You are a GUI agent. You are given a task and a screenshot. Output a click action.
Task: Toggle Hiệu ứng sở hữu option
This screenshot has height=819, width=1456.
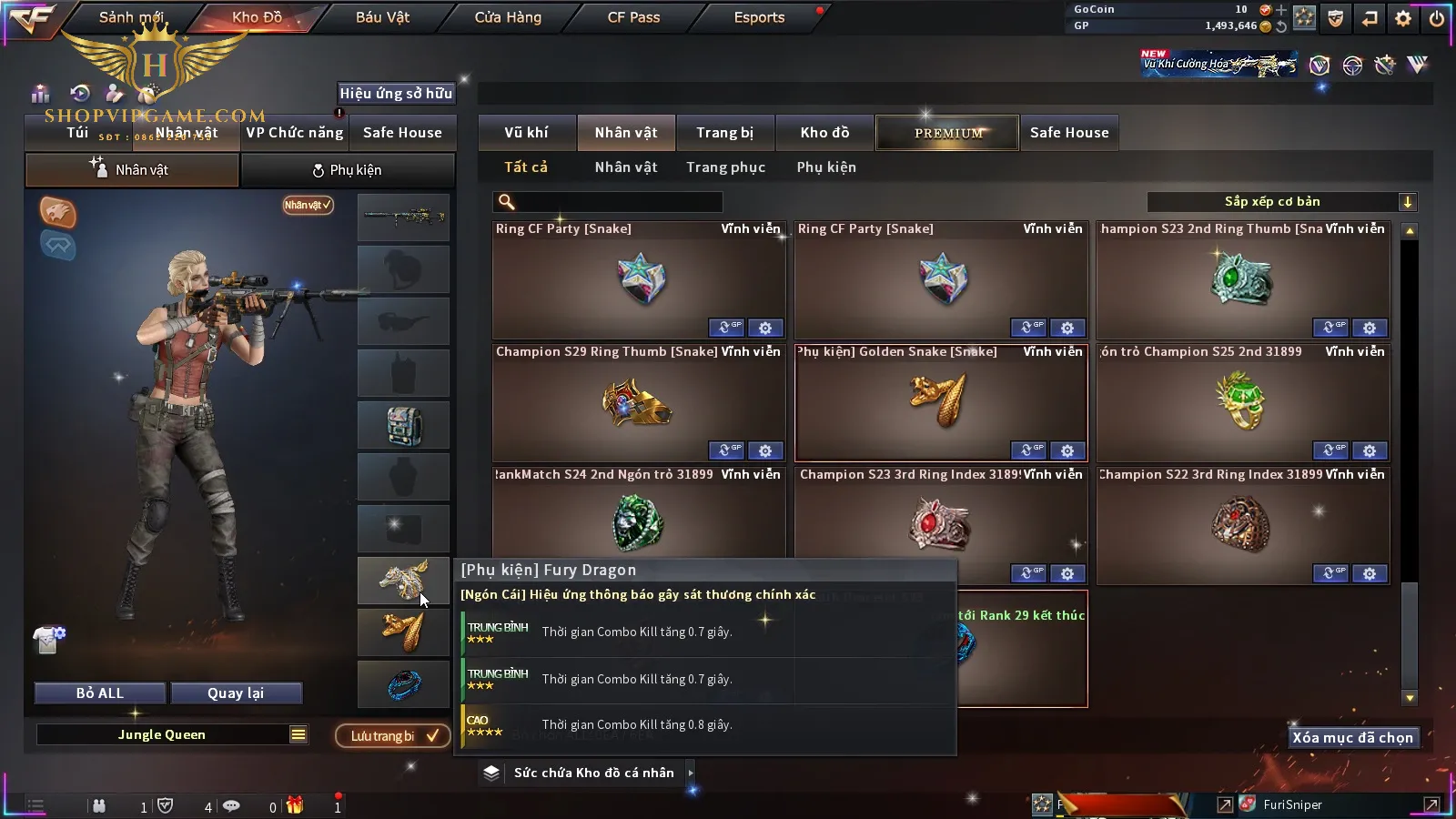point(396,93)
